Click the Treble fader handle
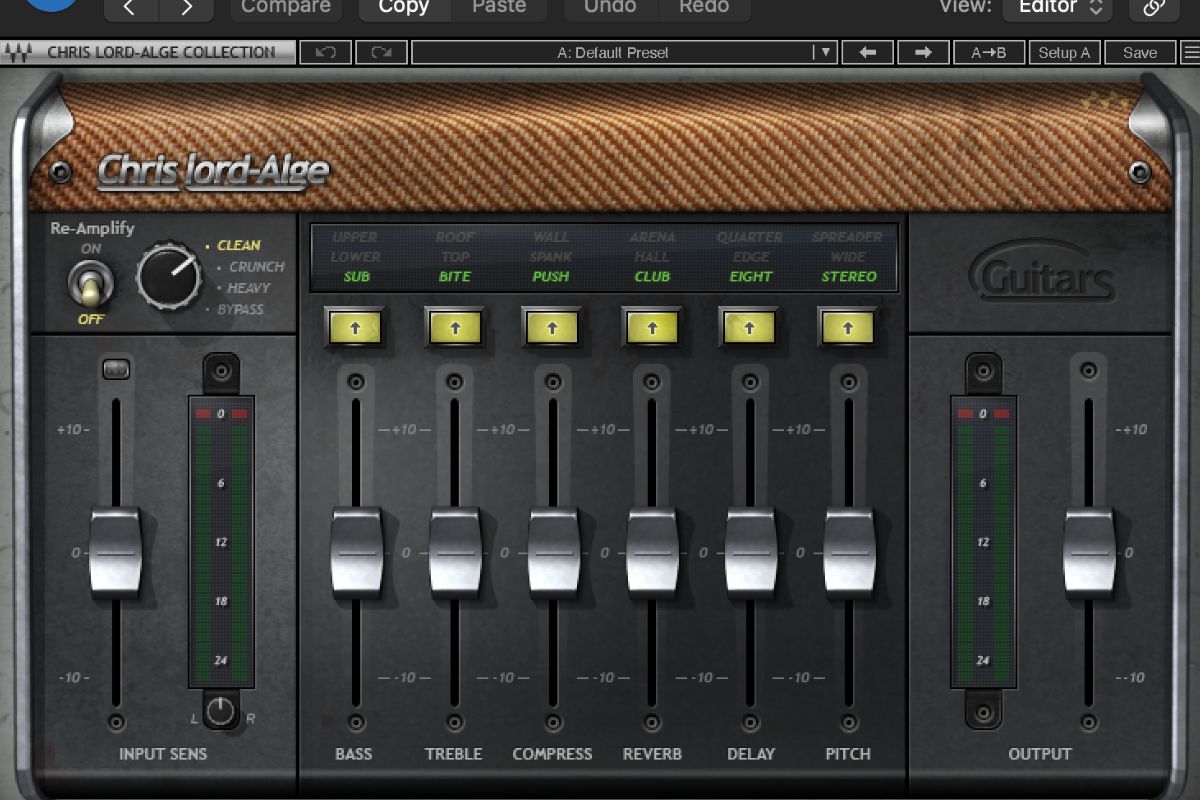1200x800 pixels. pos(456,552)
